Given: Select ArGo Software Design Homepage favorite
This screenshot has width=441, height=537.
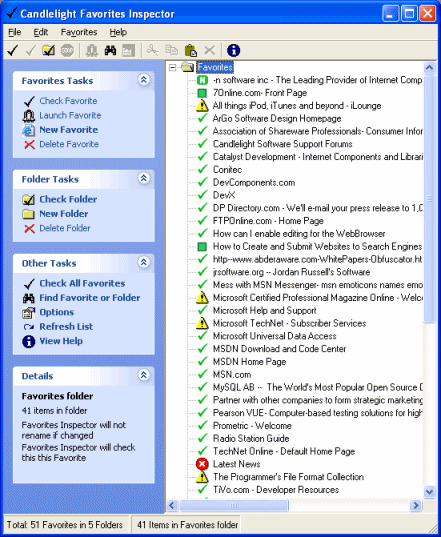Looking at the screenshot, I should click(277, 118).
